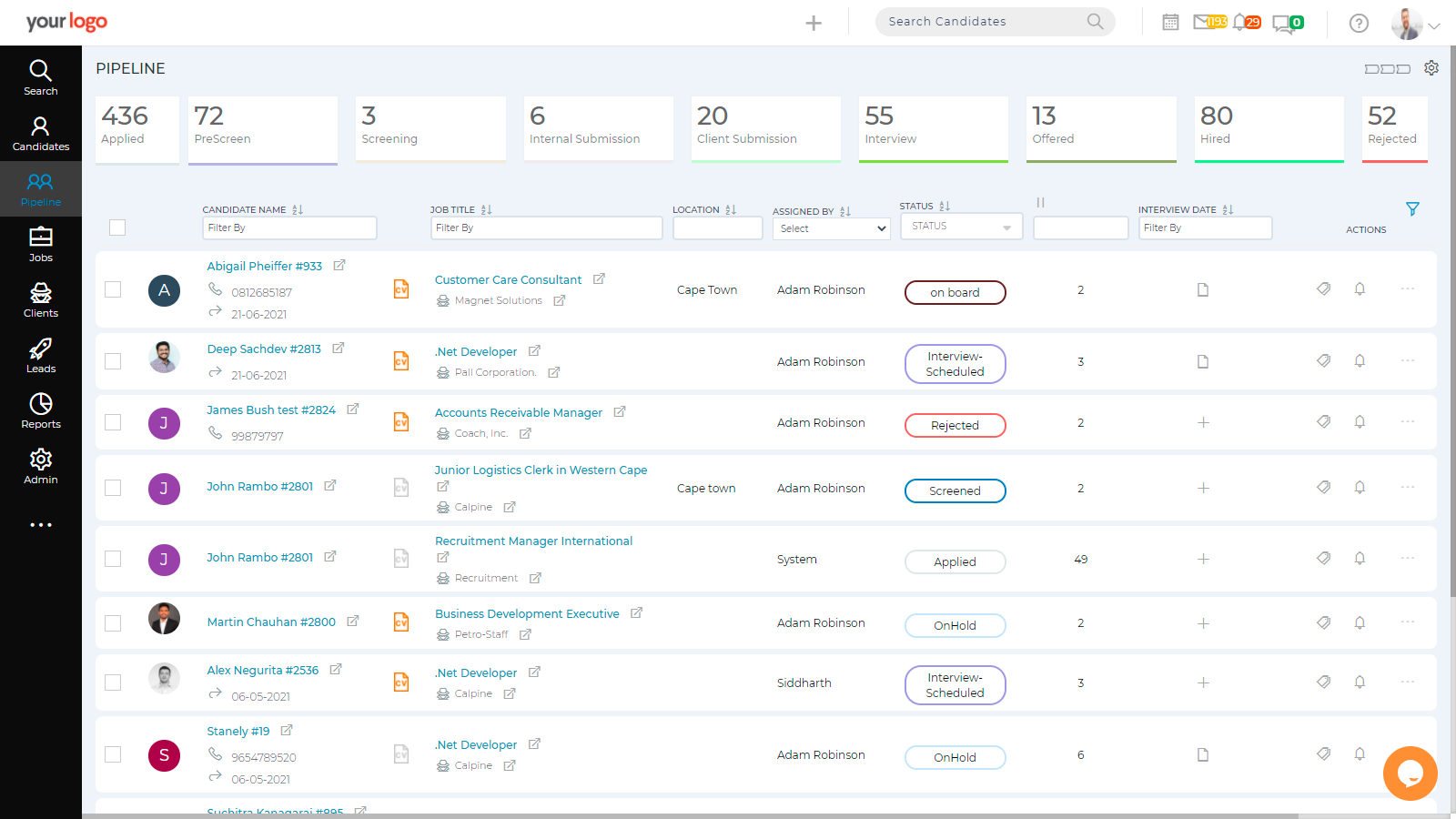Open Assigned By select dropdown
1456x819 pixels.
831,228
